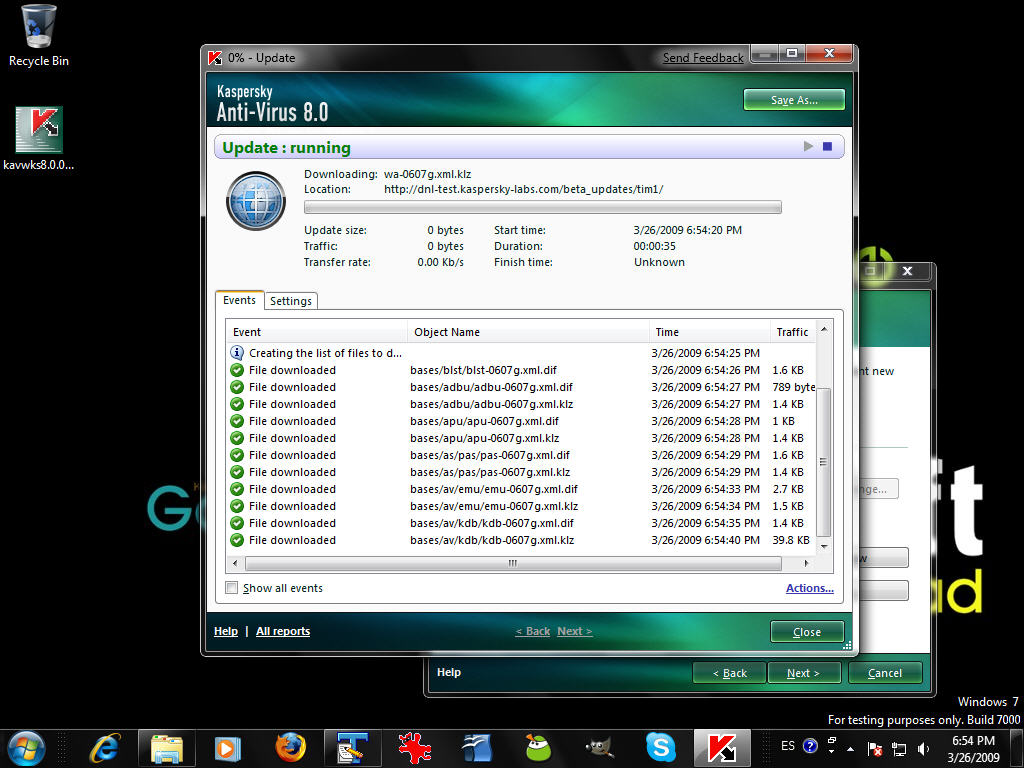Select the row 'bases/adbu/adbu-0607g.xml.dif'
The height and width of the screenshot is (768, 1024).
point(520,387)
